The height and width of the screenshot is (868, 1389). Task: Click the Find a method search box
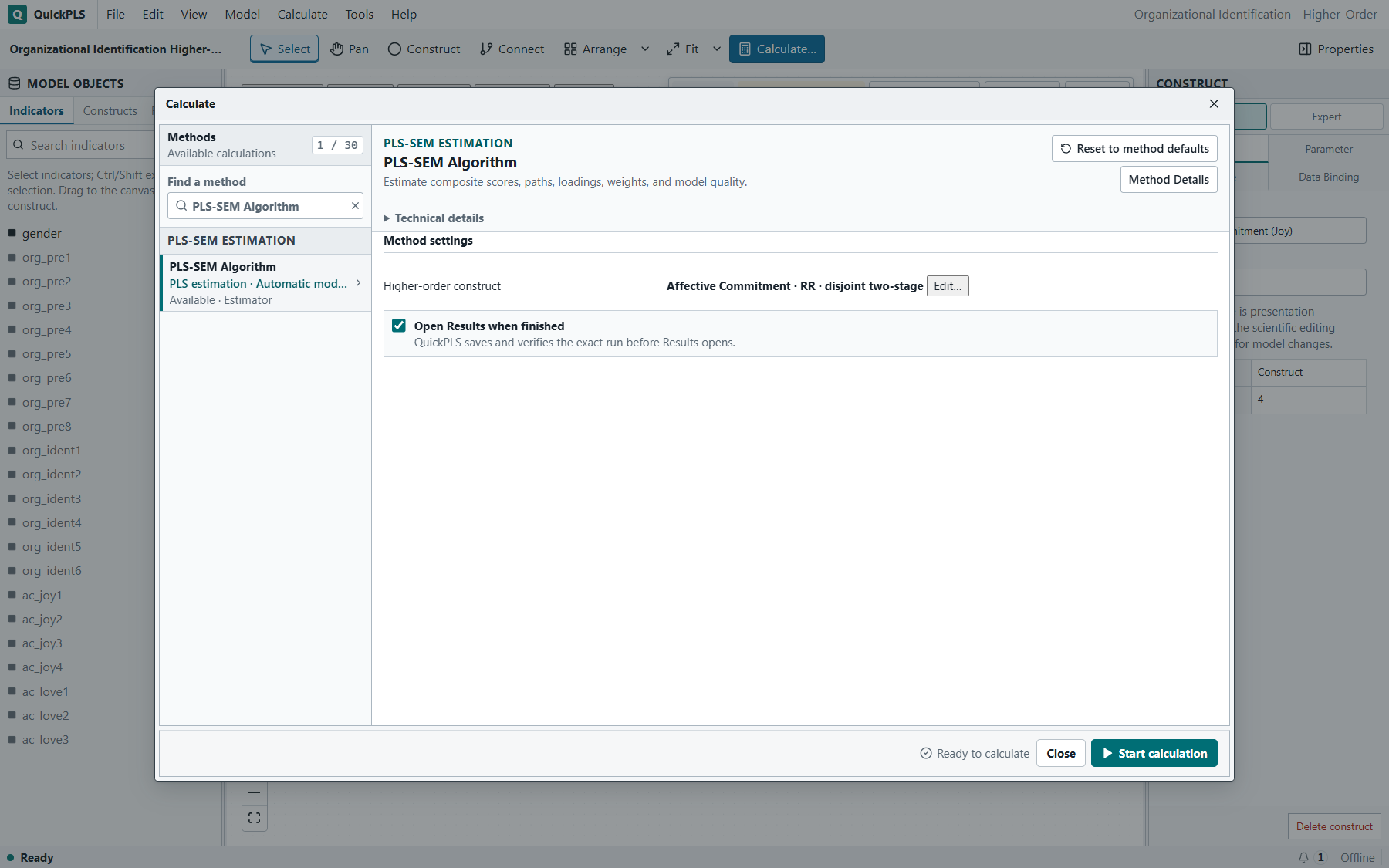coord(265,206)
